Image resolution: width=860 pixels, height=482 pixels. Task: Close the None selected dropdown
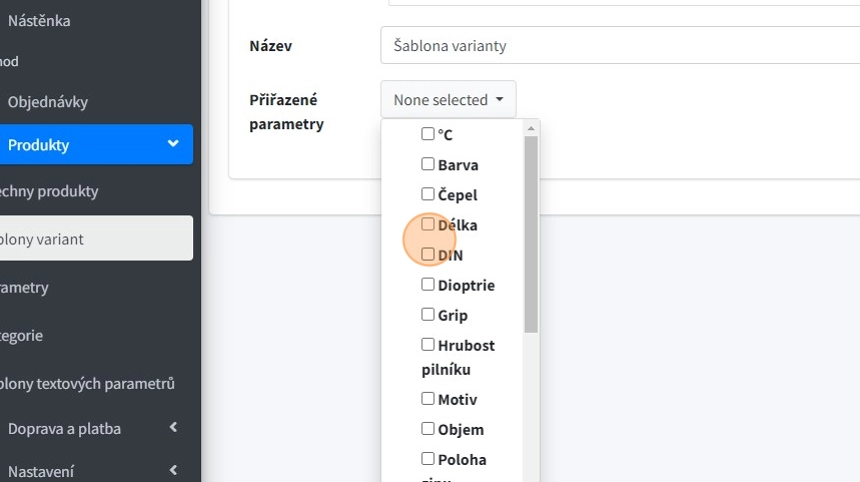point(448,100)
